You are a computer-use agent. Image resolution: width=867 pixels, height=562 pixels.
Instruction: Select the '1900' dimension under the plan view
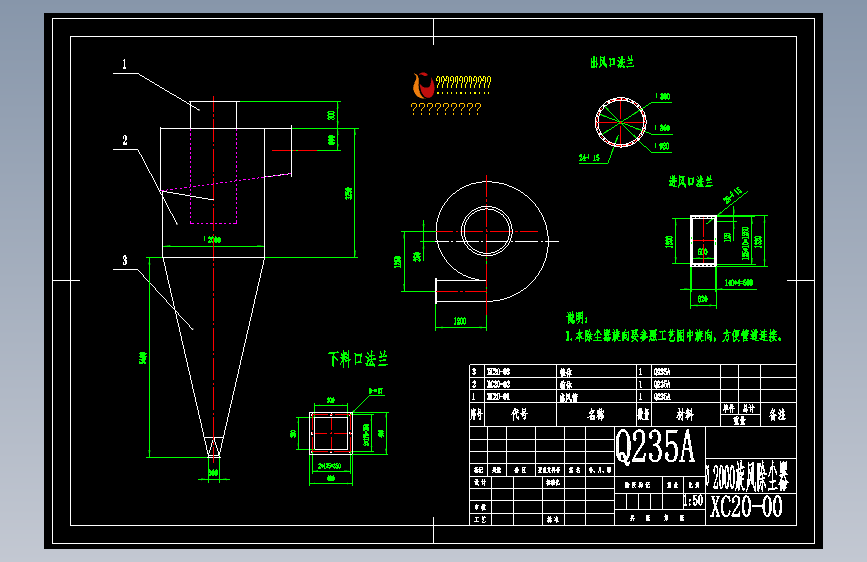459,321
